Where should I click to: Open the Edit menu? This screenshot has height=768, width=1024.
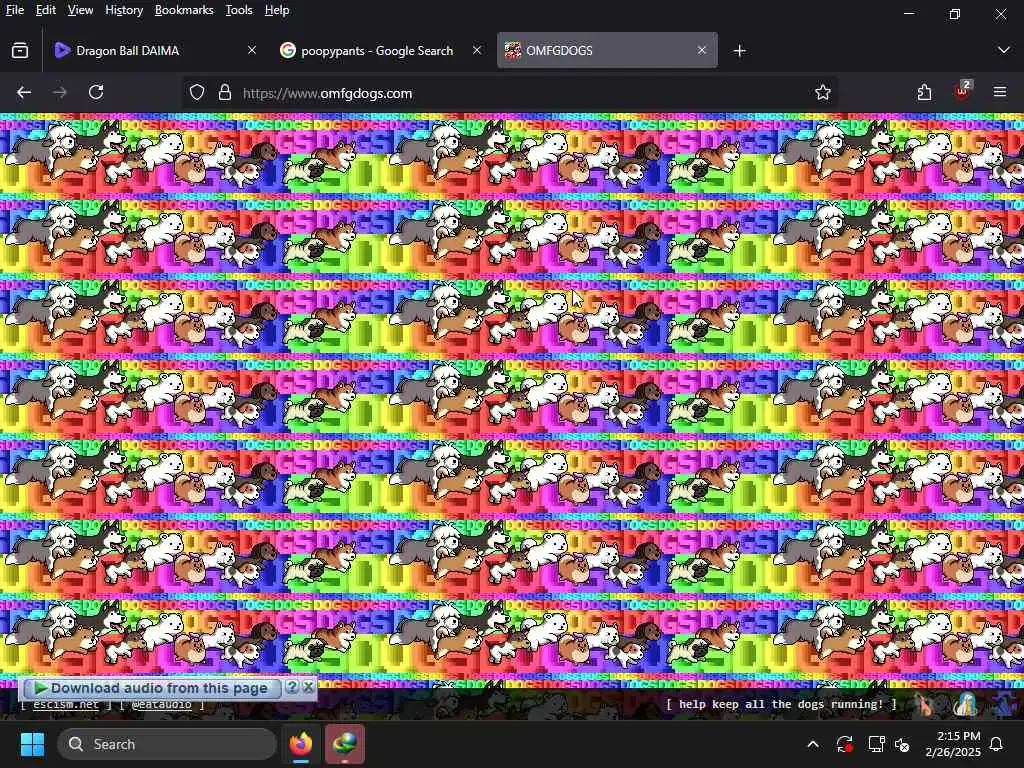(46, 10)
